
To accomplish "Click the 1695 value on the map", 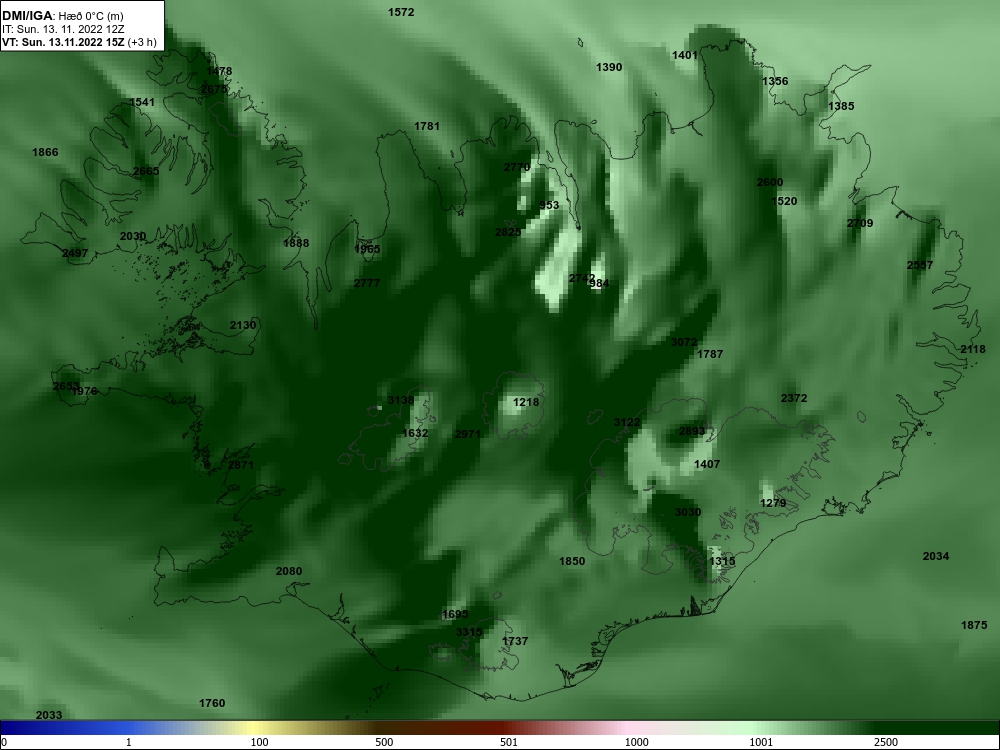I will click(455, 614).
